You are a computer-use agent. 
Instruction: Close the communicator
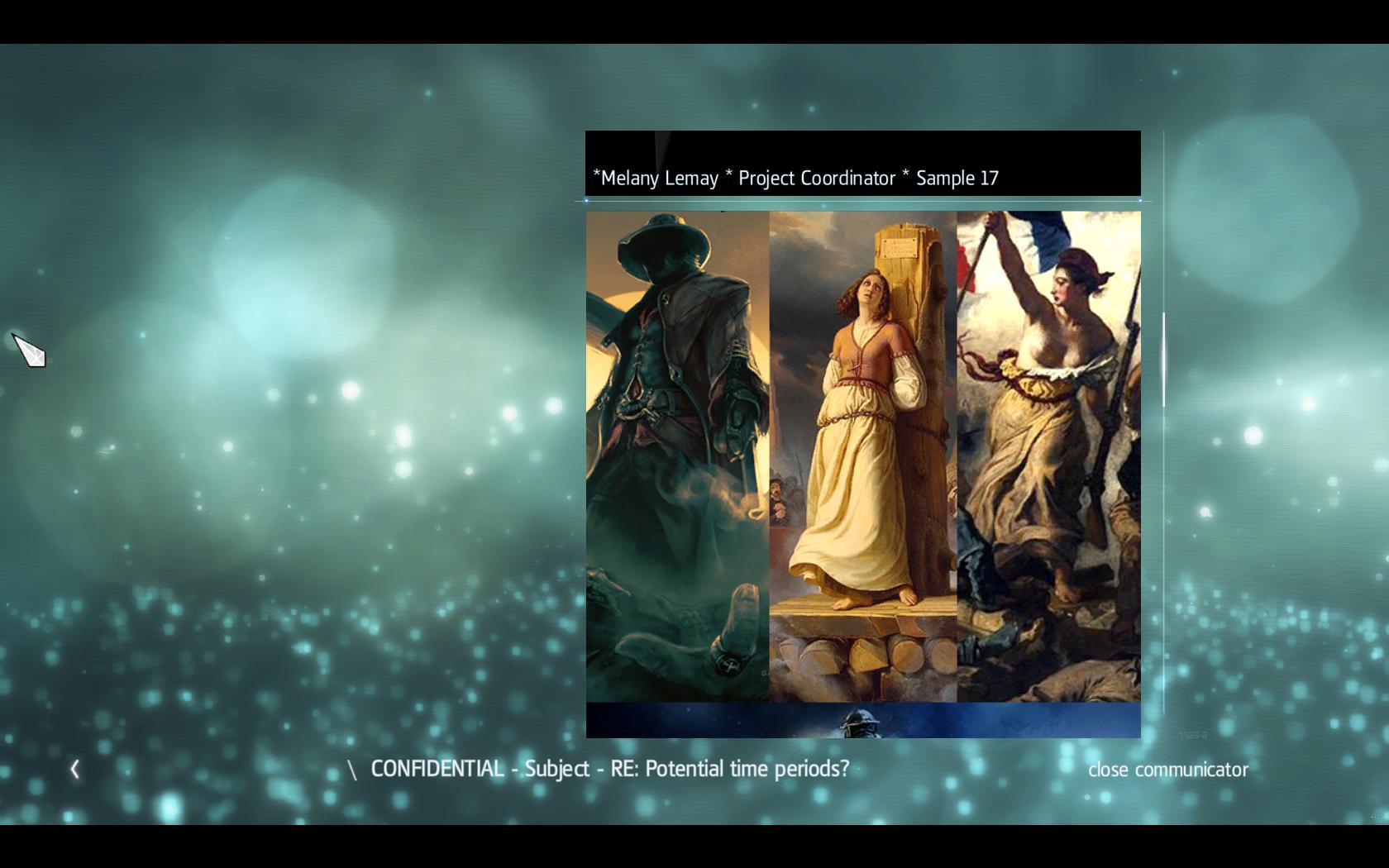pos(1167,770)
